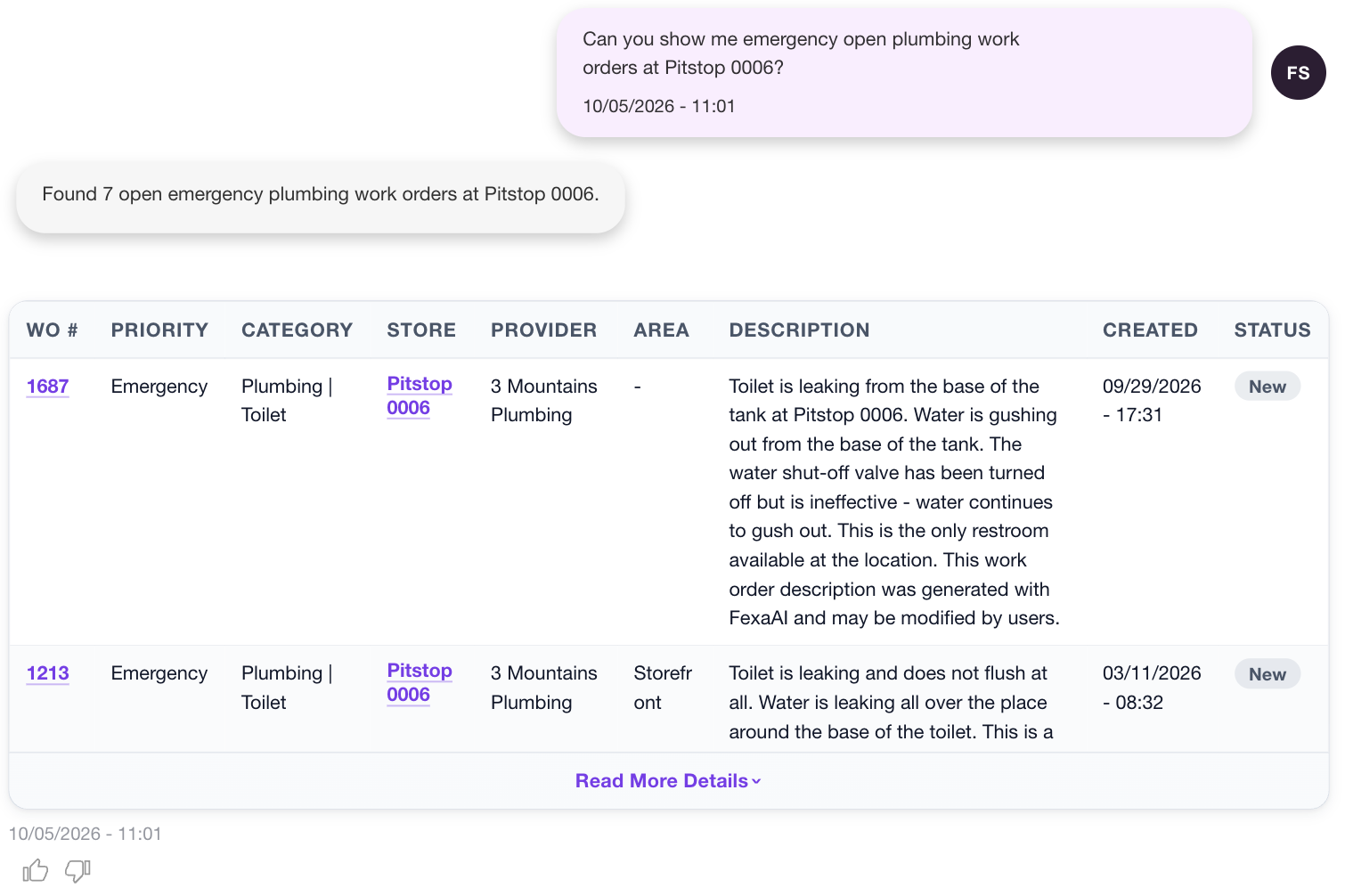Screen dimensions: 1345x896
Task: Select the 'Found 7 open emergency' reply bubble
Action: (321, 198)
